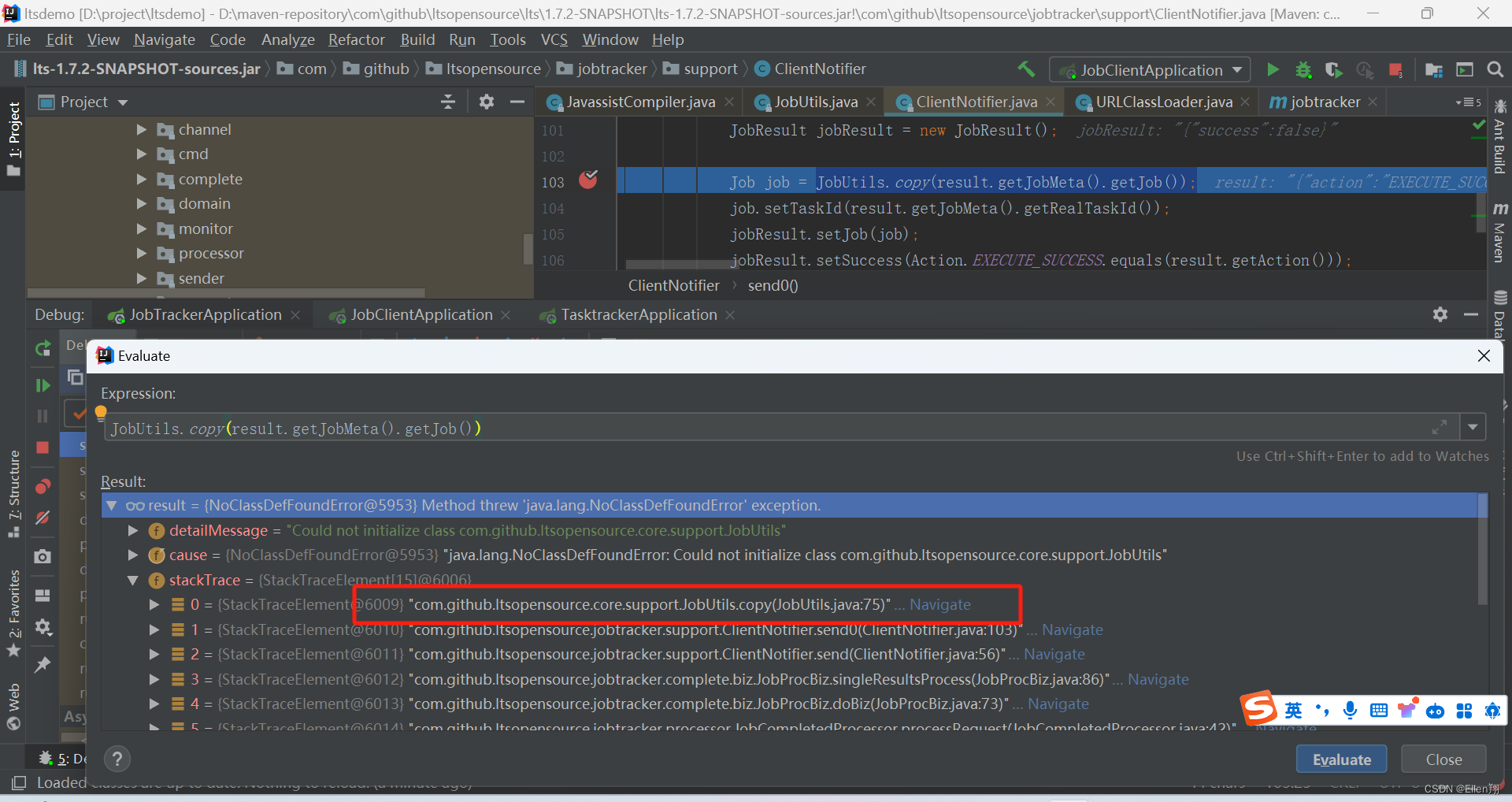Toggle the Web side tab

click(x=13, y=707)
